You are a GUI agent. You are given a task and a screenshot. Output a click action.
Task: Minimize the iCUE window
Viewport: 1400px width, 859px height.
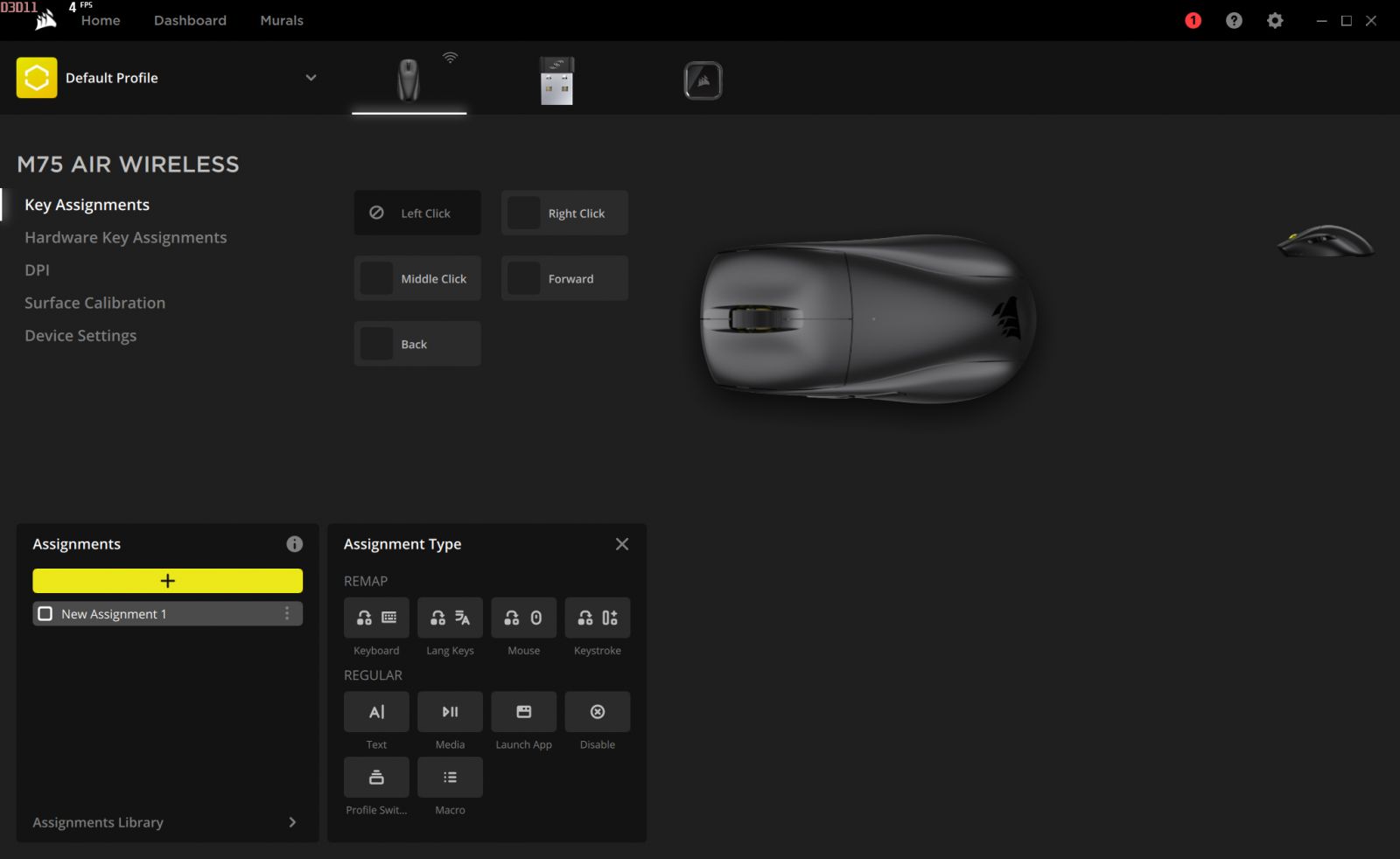pyautogui.click(x=1321, y=20)
